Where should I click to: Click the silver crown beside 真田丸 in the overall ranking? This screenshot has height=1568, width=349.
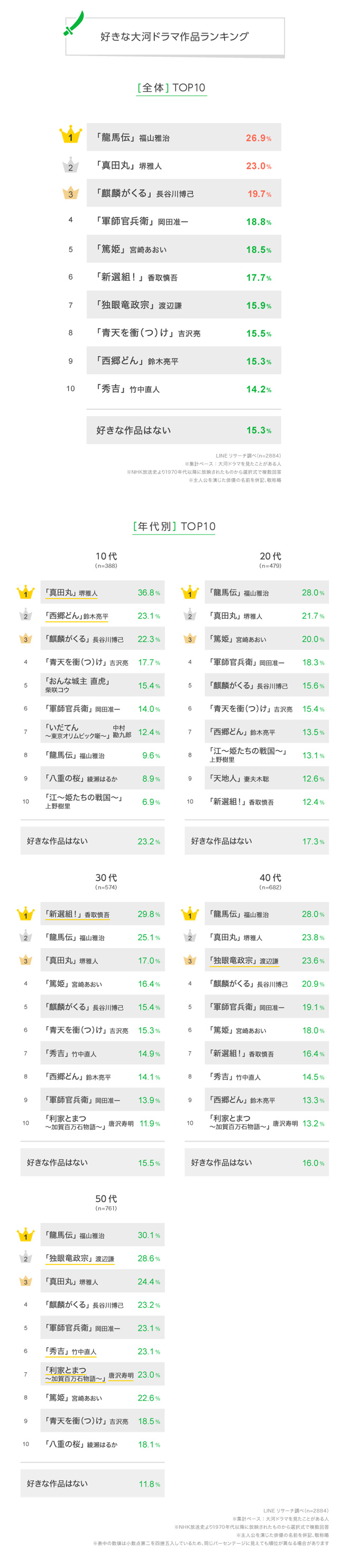(71, 164)
